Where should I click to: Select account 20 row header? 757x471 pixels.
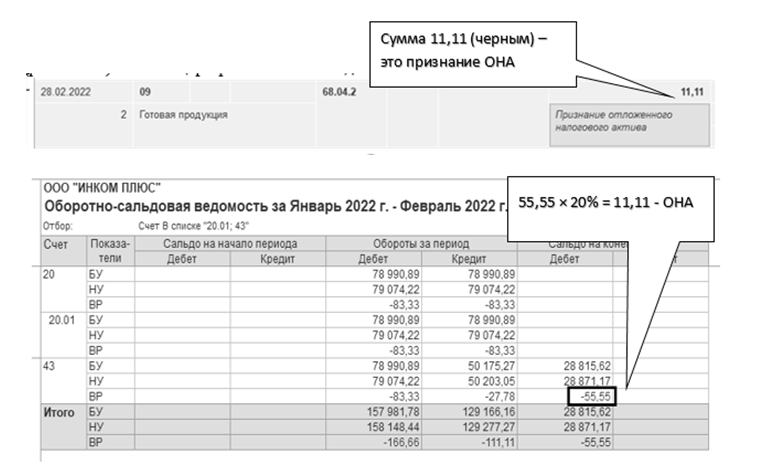click(x=49, y=275)
